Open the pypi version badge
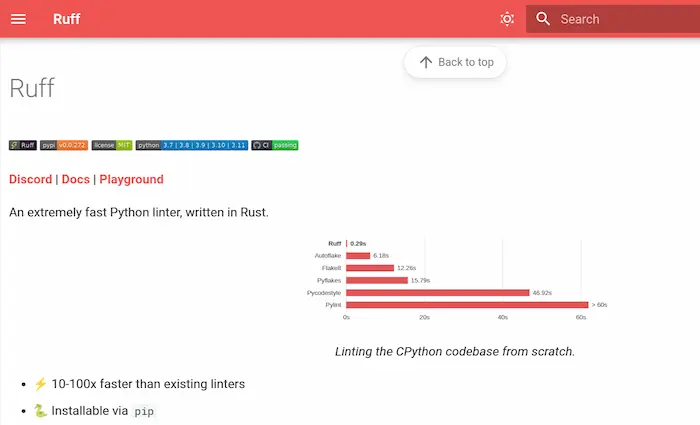Screen dimensions: 700x425 [64, 145]
